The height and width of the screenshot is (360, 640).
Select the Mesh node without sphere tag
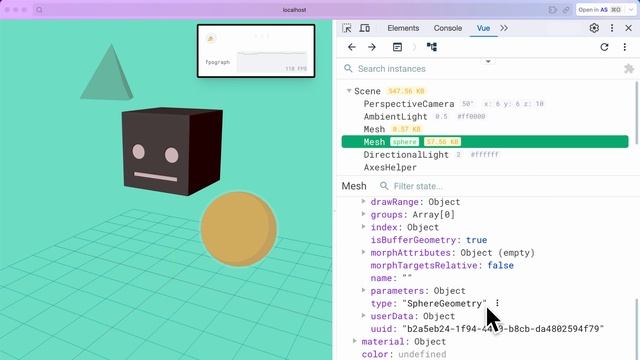[374, 129]
